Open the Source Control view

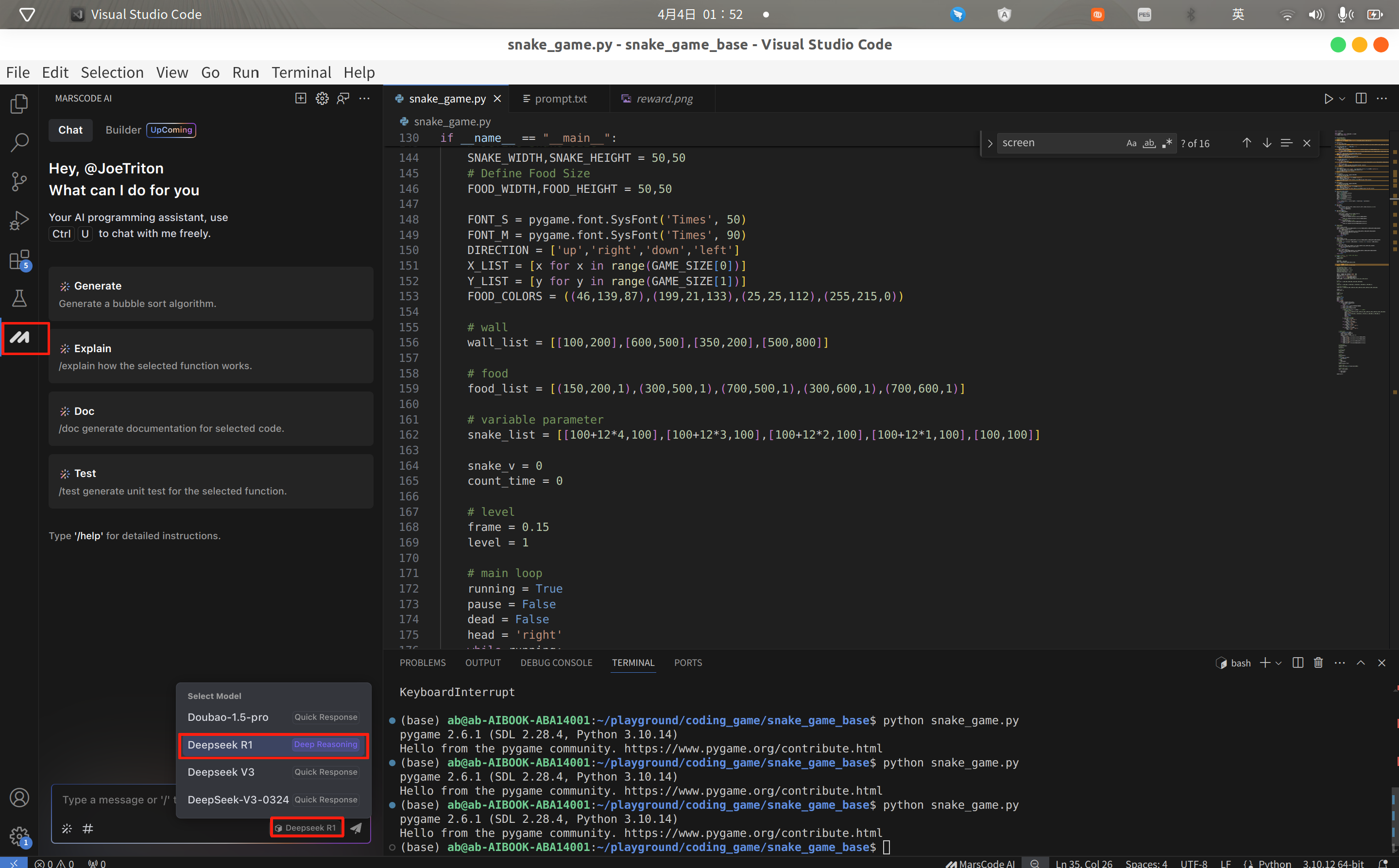click(19, 181)
